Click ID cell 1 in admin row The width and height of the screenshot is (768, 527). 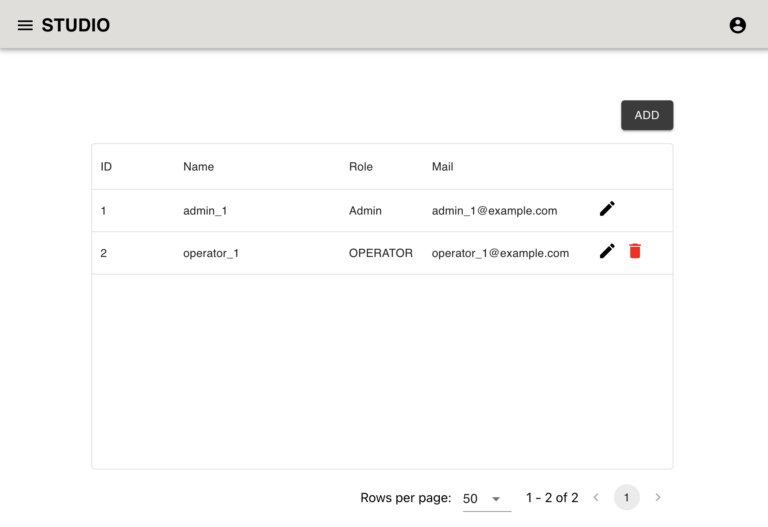[103, 211]
